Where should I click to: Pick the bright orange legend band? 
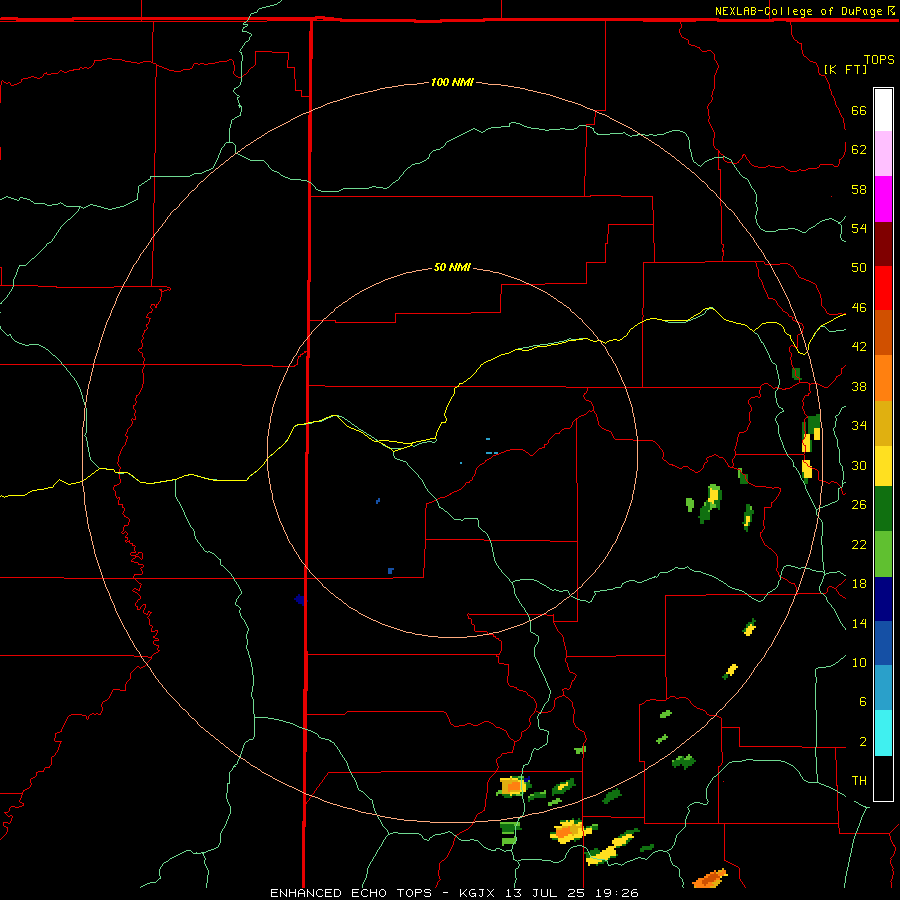[883, 378]
